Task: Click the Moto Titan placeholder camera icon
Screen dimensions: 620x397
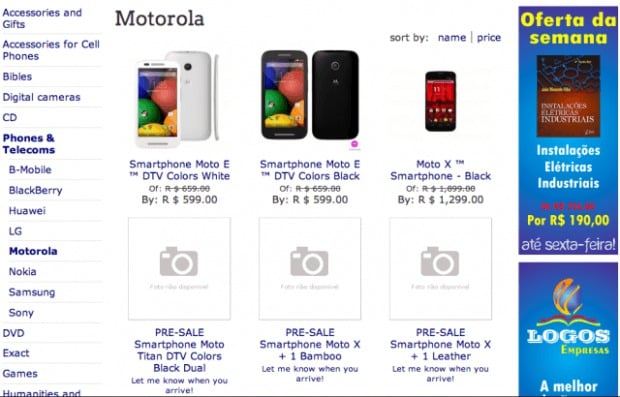Action: [179, 261]
